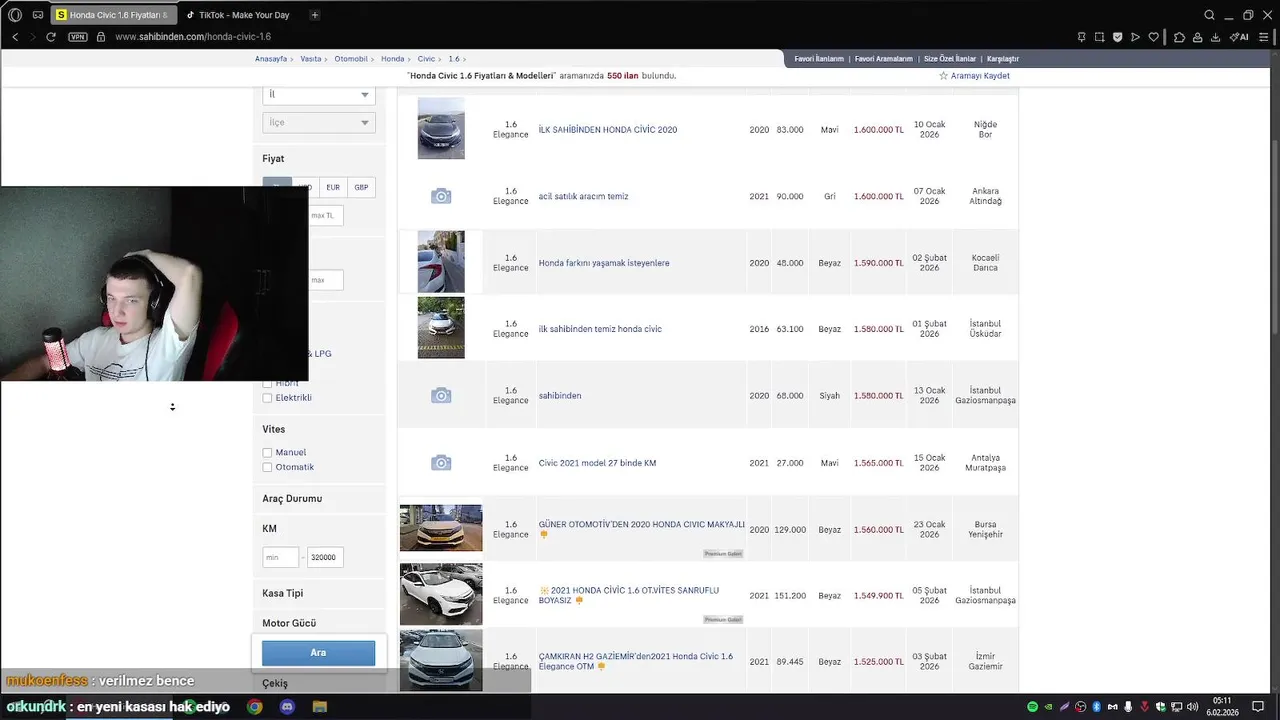Bookmark page with heart icon

coord(1153,37)
